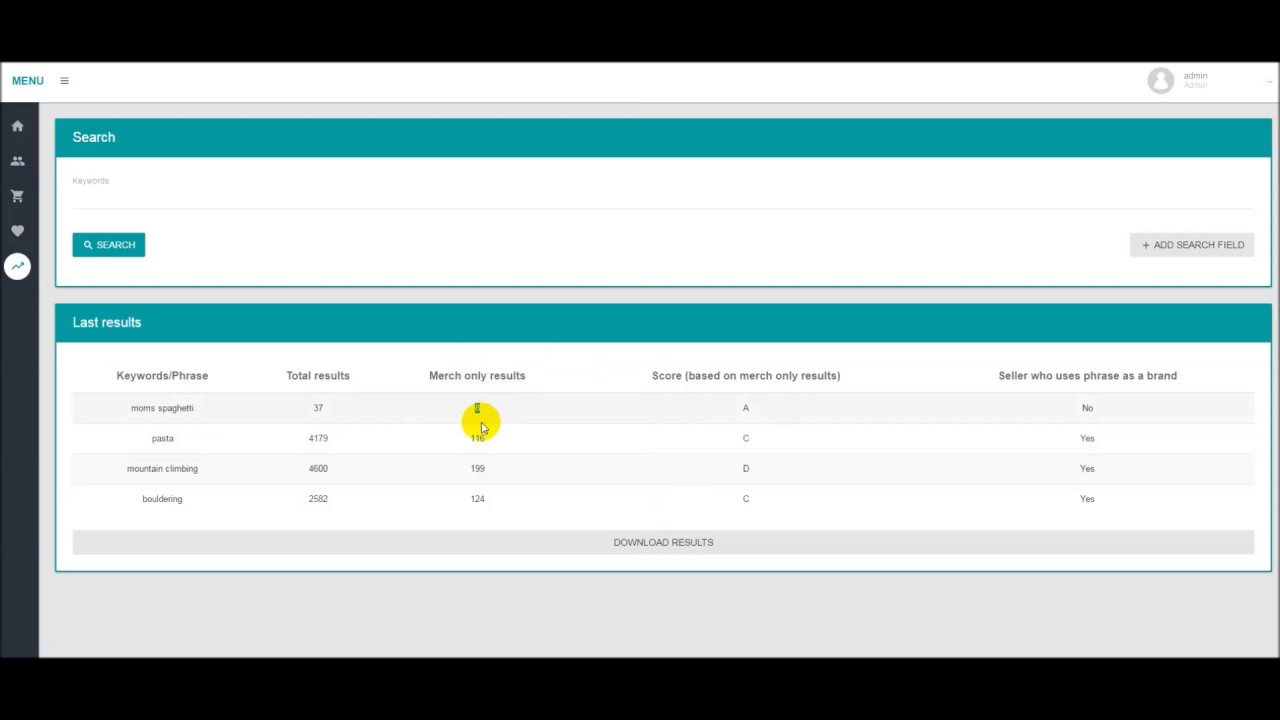Click score C in bouldering row
Viewport: 1280px width, 720px height.
pos(745,498)
